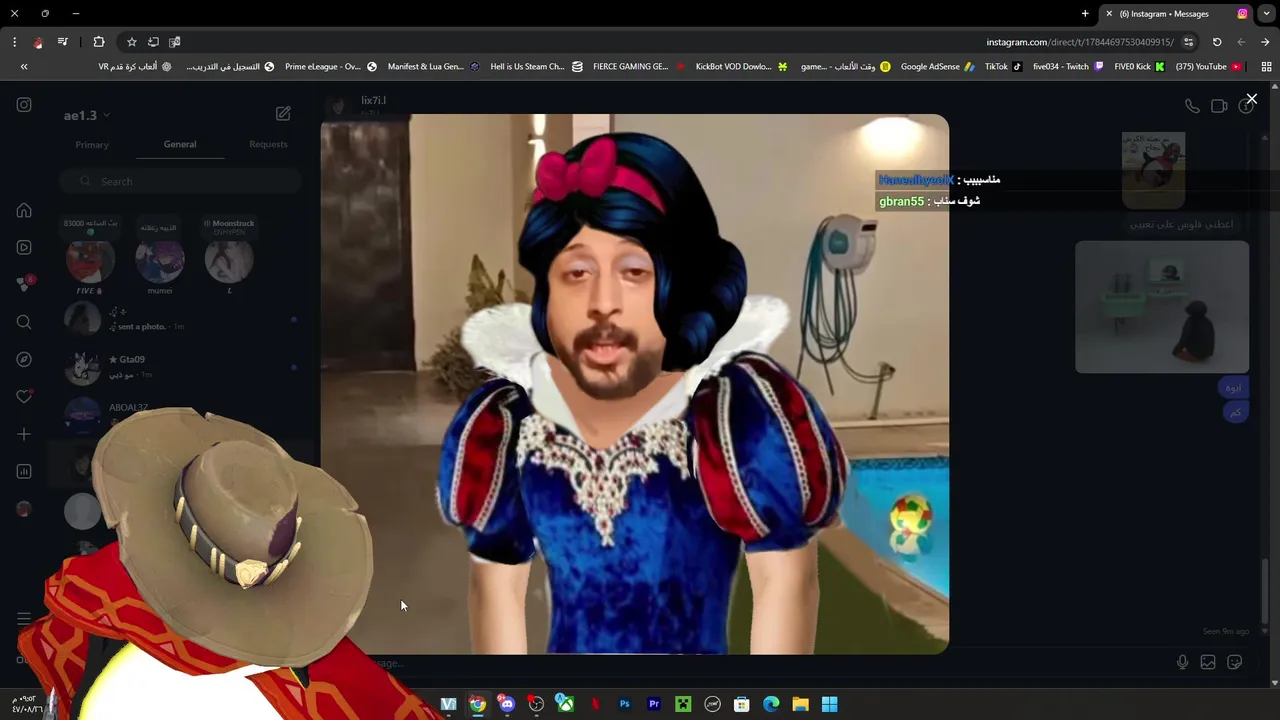This screenshot has height=720, width=1280.
Task: Open the (375) YouTube bookmark
Action: (1209, 67)
